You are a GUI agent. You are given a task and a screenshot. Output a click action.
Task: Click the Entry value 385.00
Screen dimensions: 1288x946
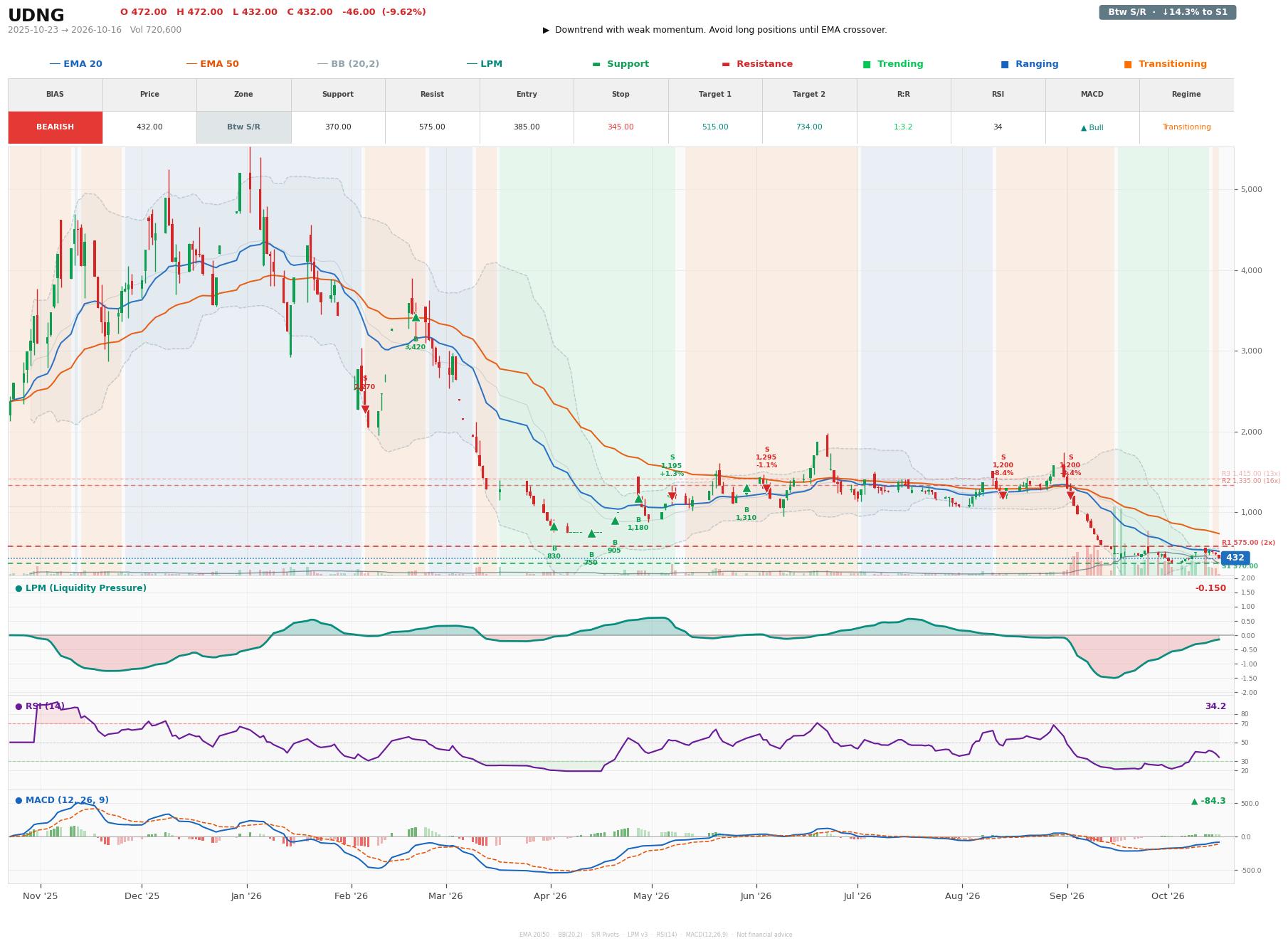pos(527,127)
